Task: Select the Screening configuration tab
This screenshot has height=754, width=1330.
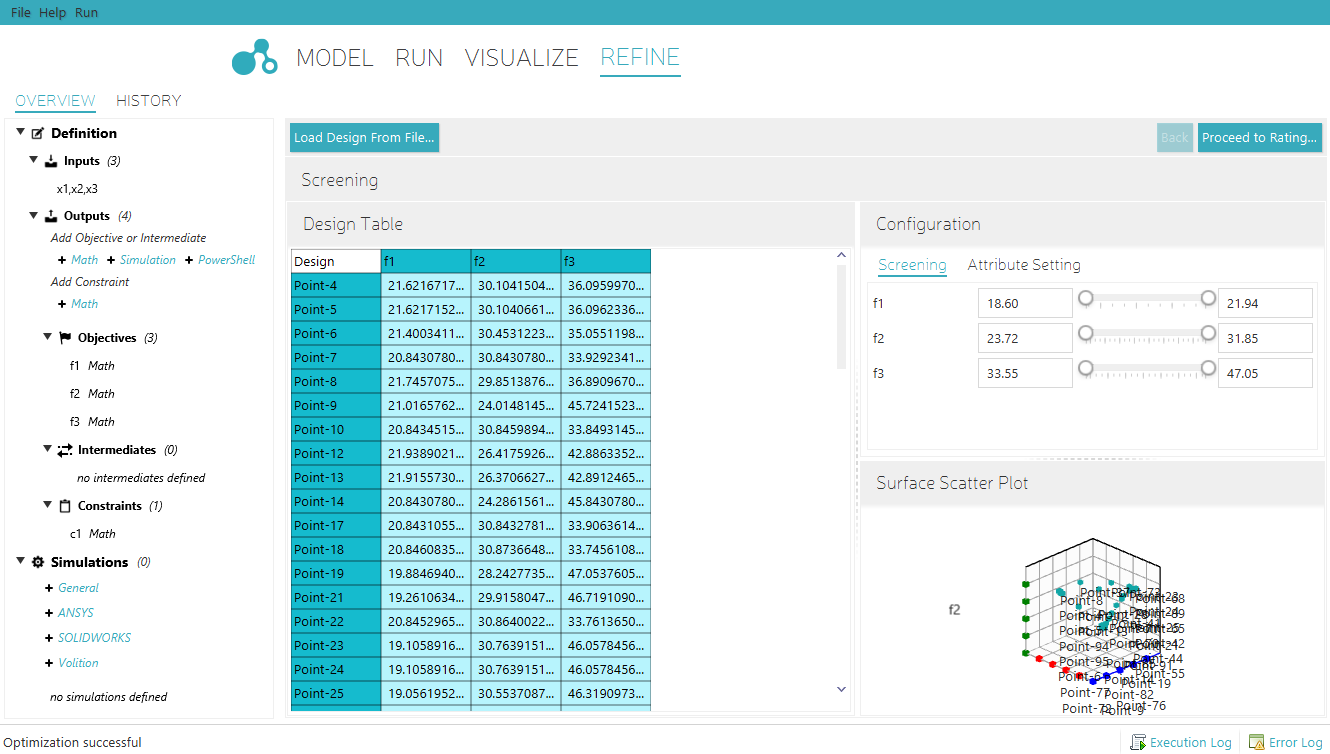Action: pos(912,265)
